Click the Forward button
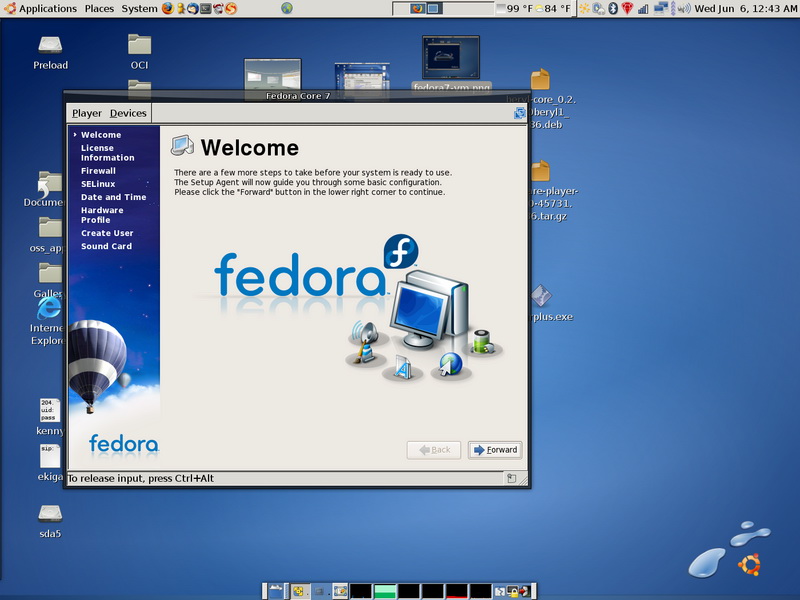This screenshot has width=800, height=600. tap(495, 450)
